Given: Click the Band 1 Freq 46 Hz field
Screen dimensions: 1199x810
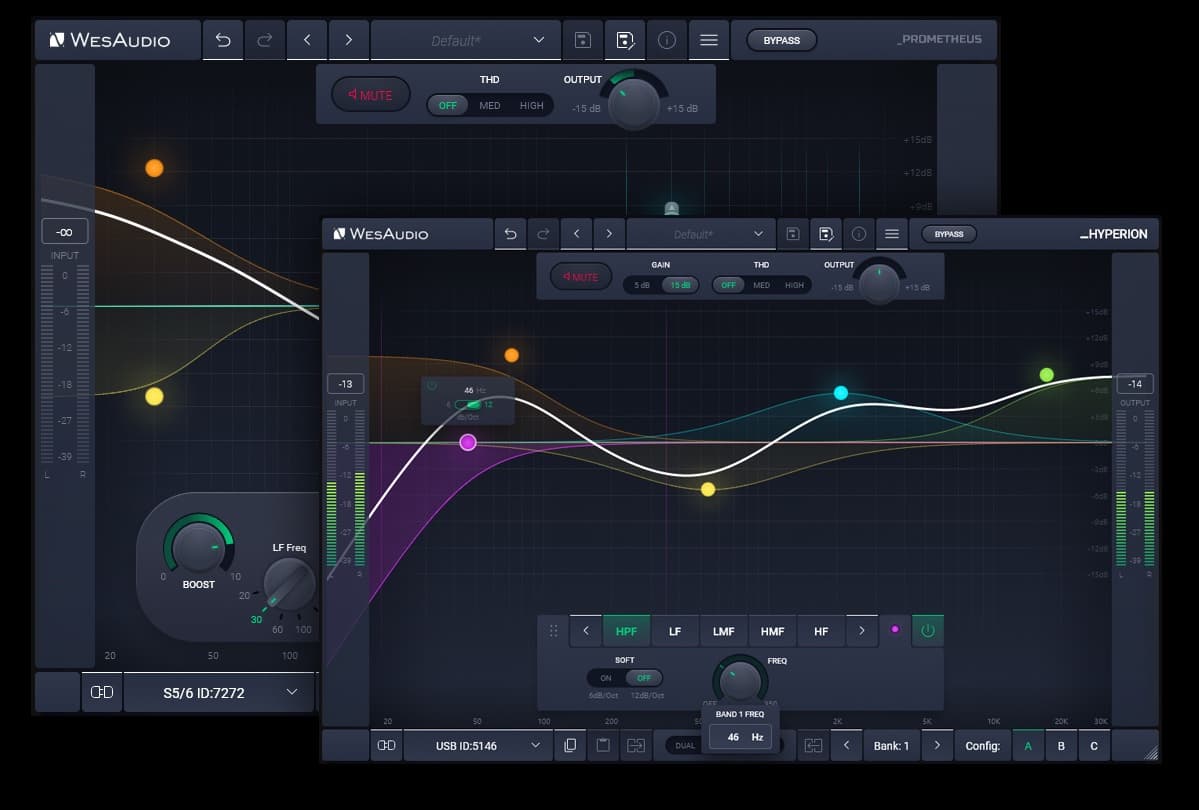Looking at the screenshot, I should [x=739, y=737].
